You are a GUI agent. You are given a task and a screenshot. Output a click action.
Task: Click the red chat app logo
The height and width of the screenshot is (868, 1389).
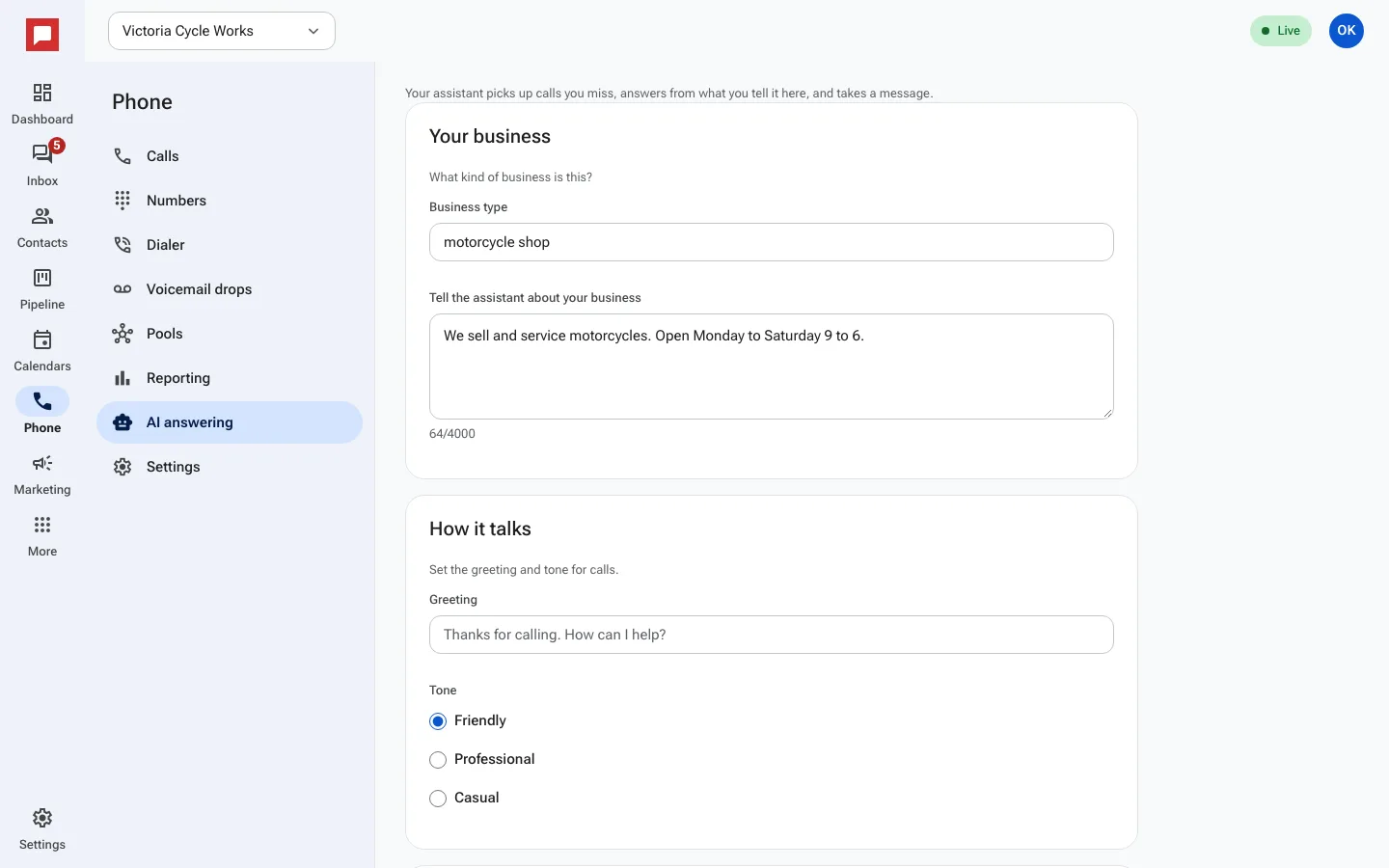[x=42, y=35]
